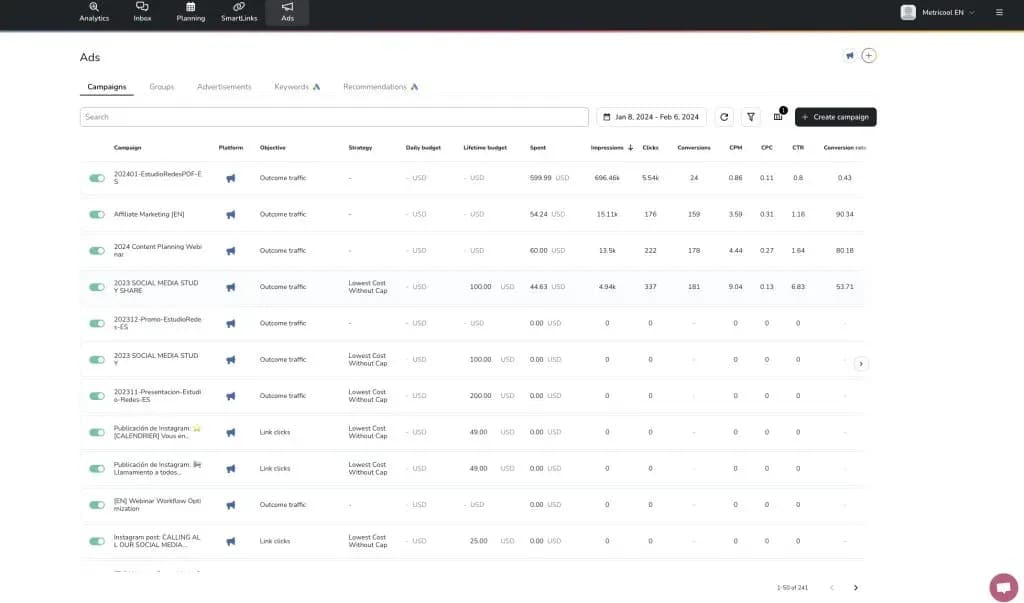Open the date range picker Jan 8 - Feb 6
Image resolution: width=1024 pixels, height=603 pixels.
click(x=651, y=117)
